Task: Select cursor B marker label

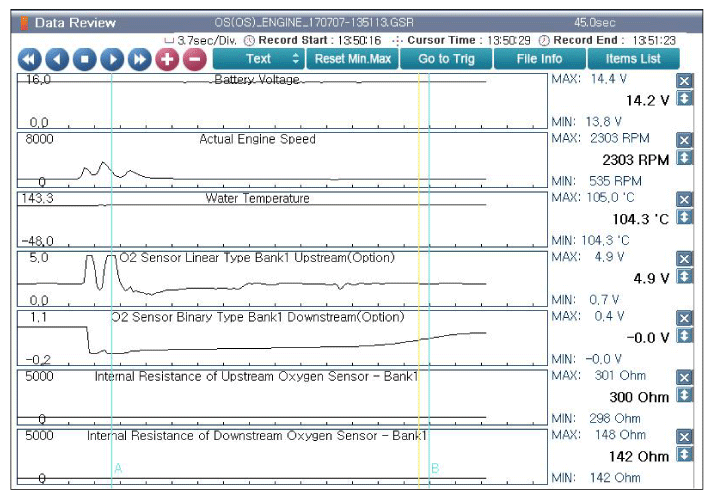Action: coord(435,468)
